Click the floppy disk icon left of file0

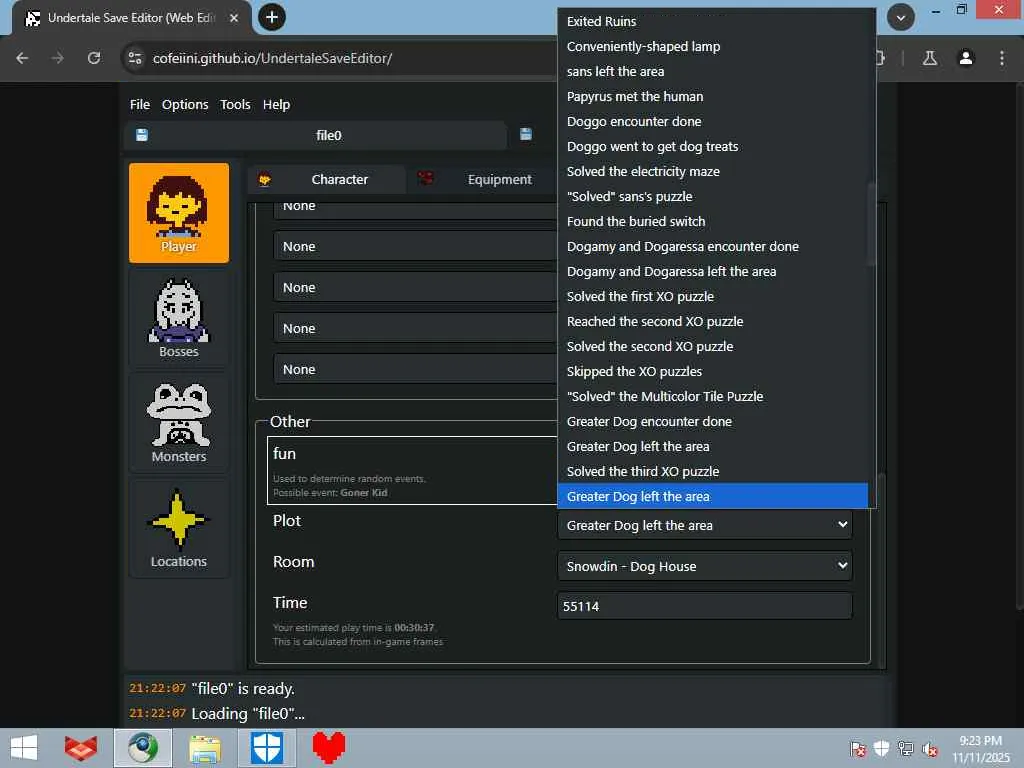(x=142, y=135)
